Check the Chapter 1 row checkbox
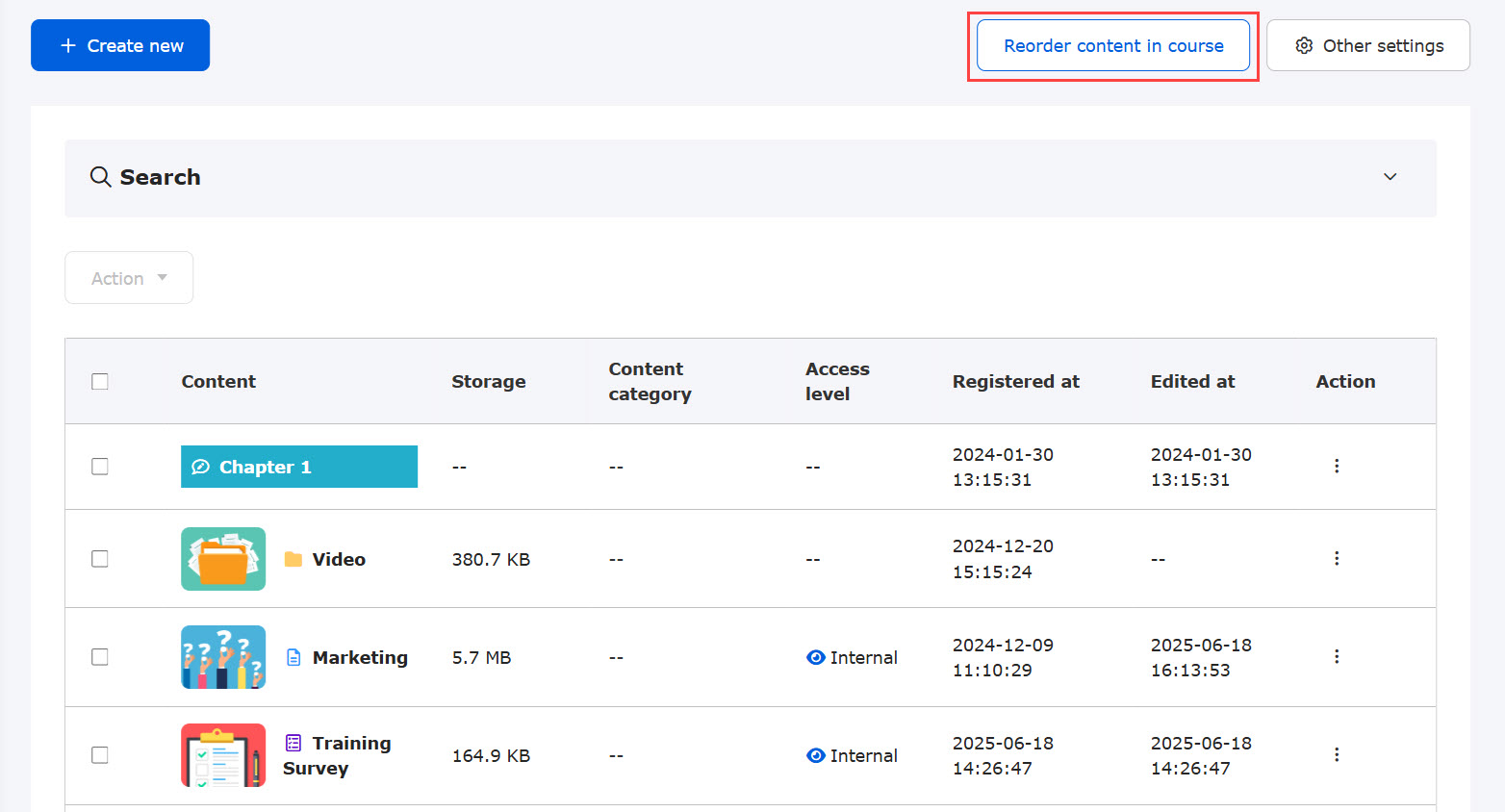The image size is (1505, 812). tap(100, 467)
